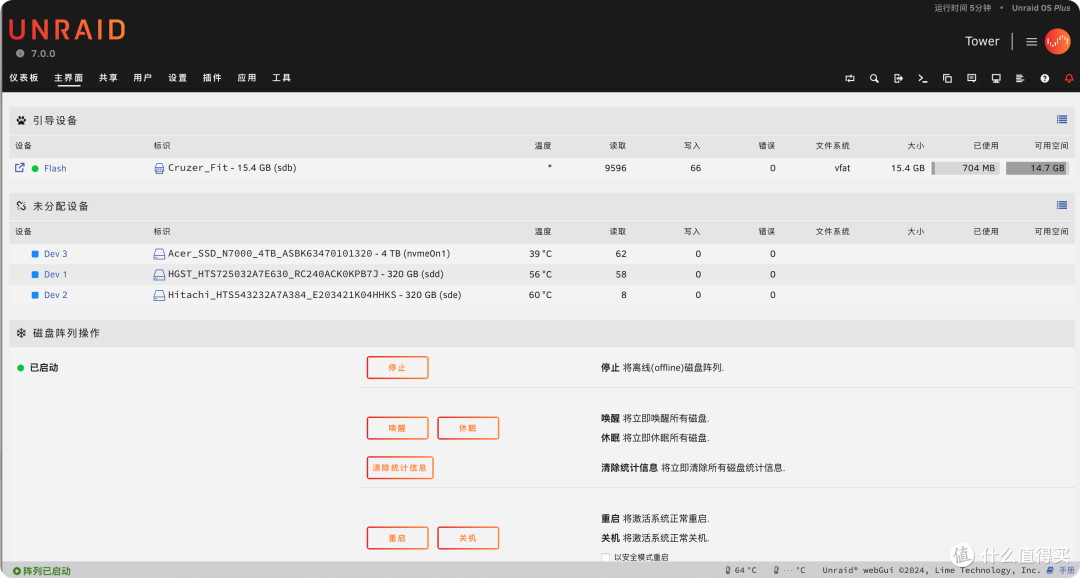Click the unlink icon in 未分配设备 header
Image resolution: width=1080 pixels, height=578 pixels.
[21, 206]
